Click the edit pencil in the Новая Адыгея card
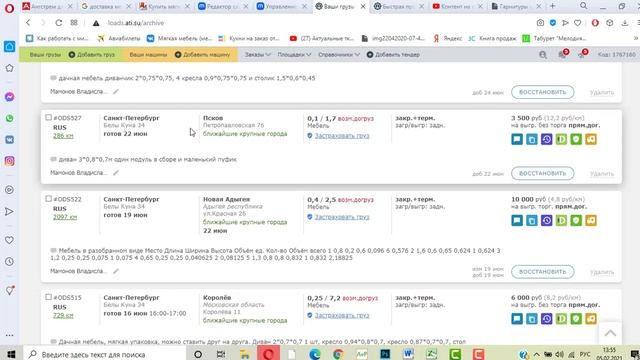This screenshot has height=360, width=640. (116, 271)
